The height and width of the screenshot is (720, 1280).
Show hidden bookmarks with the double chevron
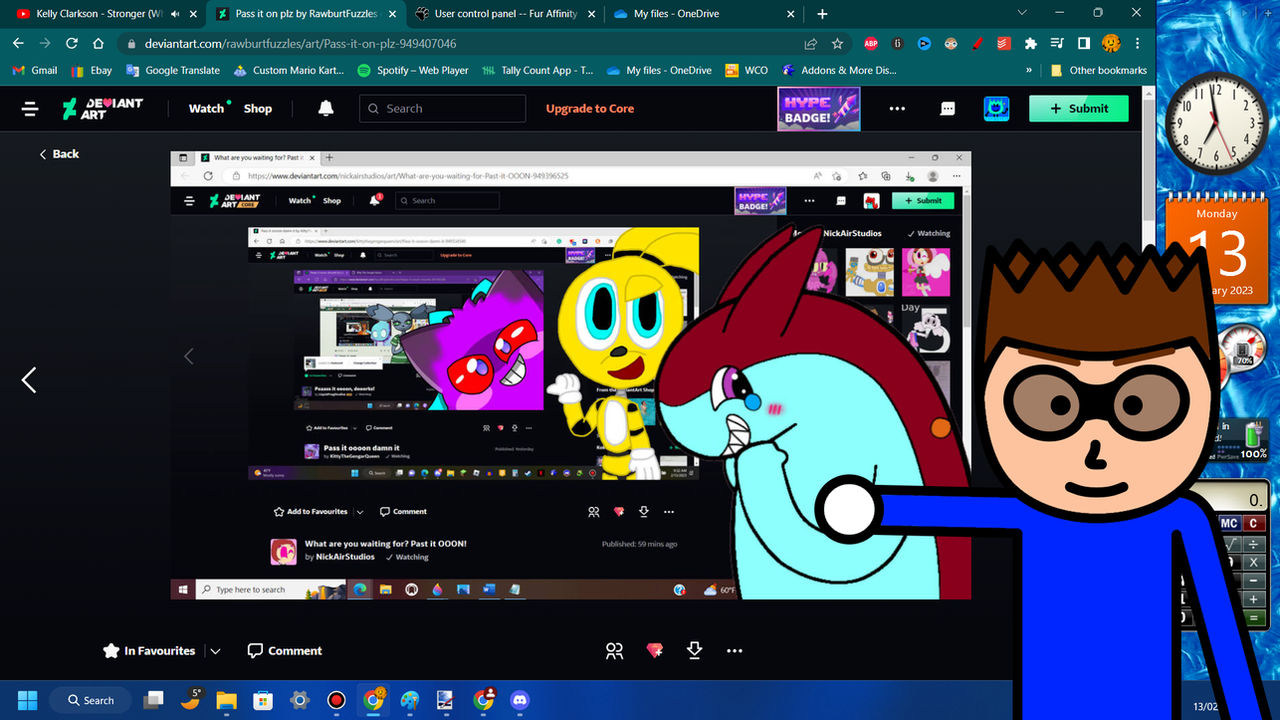tap(1029, 71)
